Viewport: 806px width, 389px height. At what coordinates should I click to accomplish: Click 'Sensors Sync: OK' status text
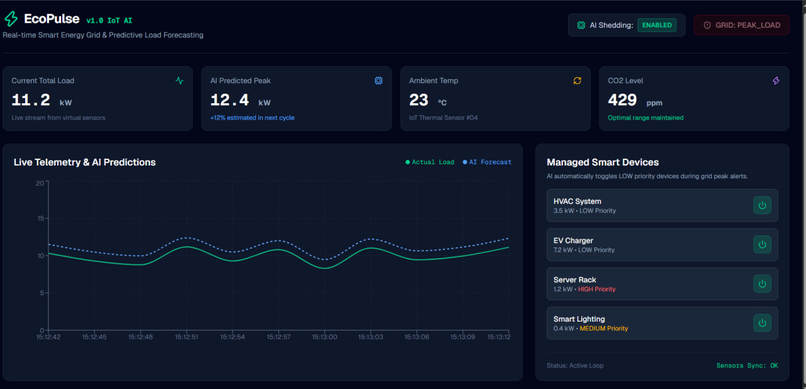click(x=747, y=366)
